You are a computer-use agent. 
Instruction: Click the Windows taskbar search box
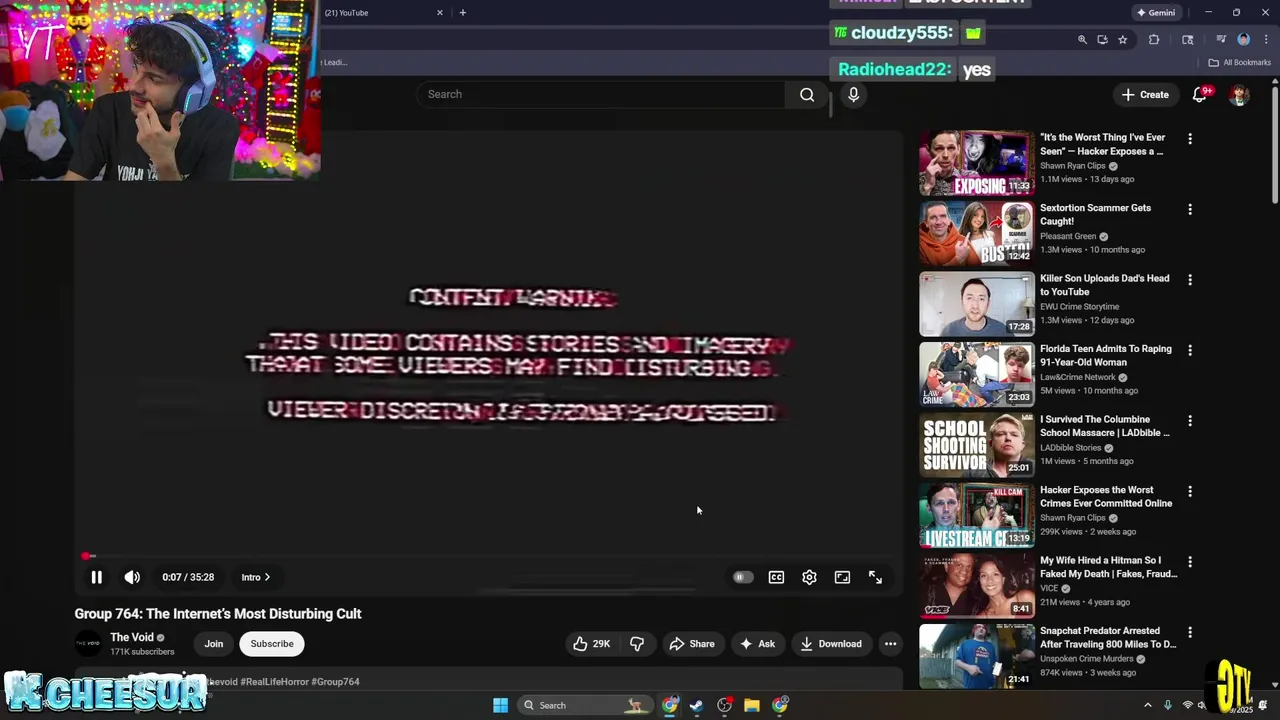[585, 705]
